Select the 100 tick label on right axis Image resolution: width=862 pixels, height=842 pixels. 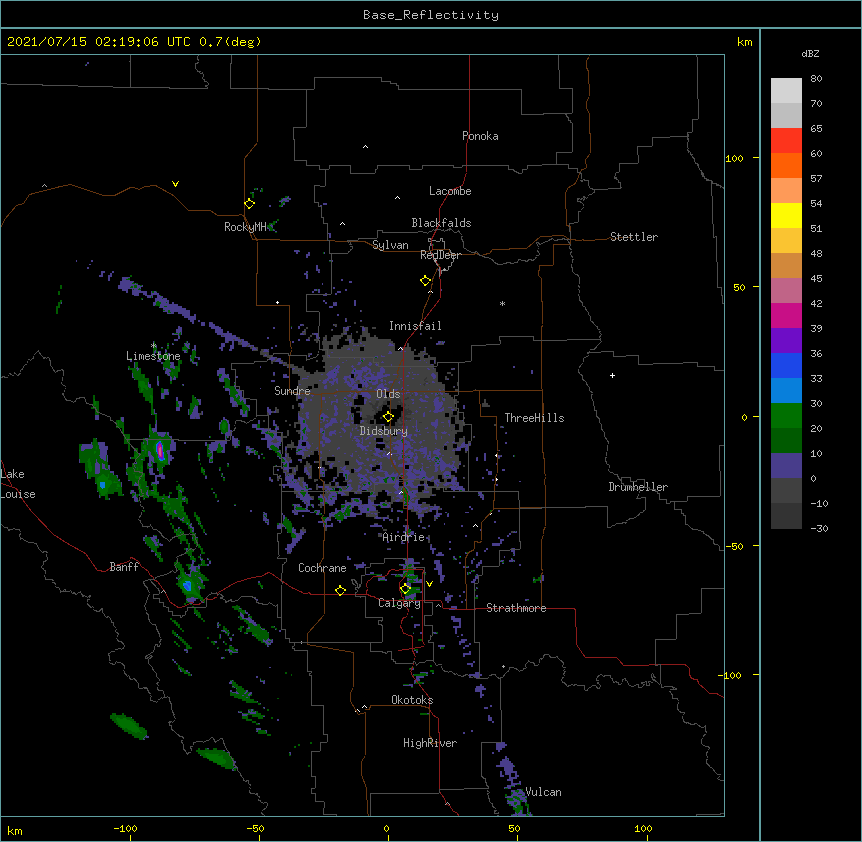click(734, 158)
